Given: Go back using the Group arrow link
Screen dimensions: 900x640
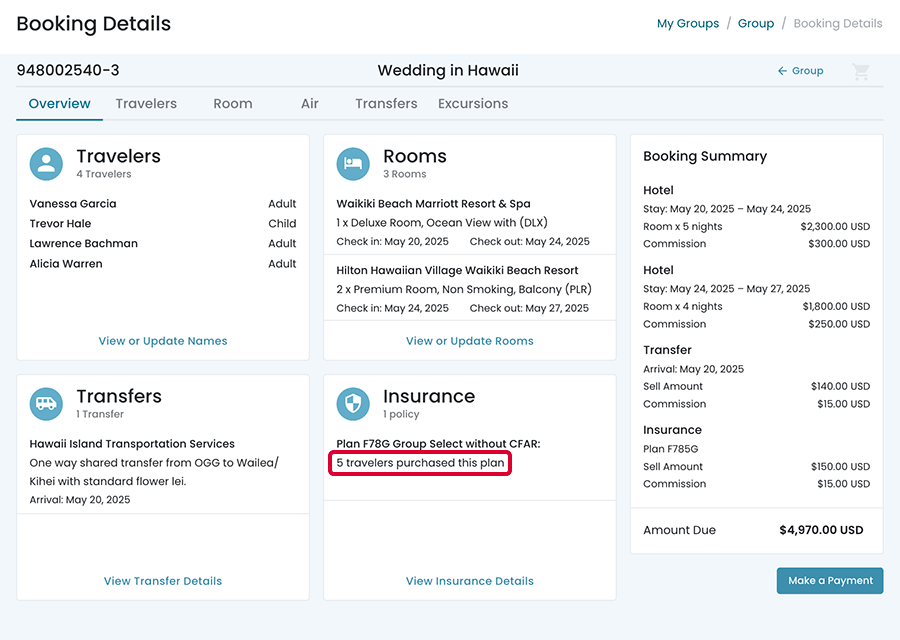Looking at the screenshot, I should pyautogui.click(x=800, y=71).
